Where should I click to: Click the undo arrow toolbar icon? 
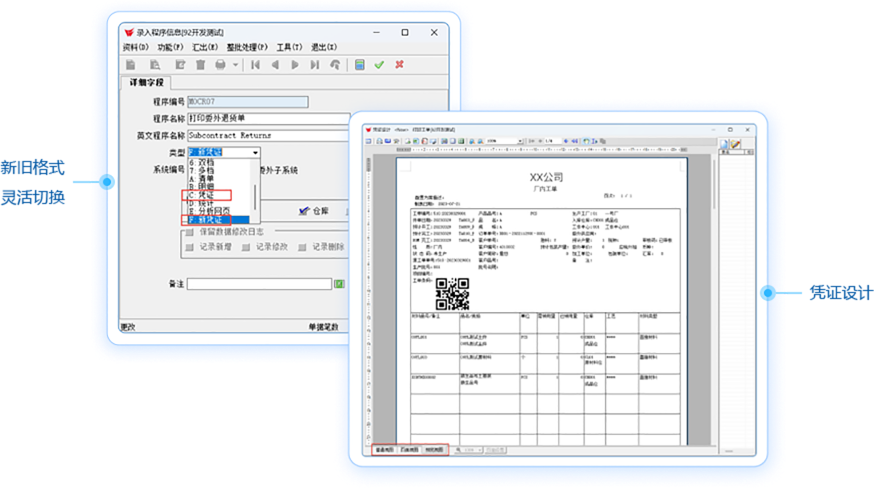335,65
